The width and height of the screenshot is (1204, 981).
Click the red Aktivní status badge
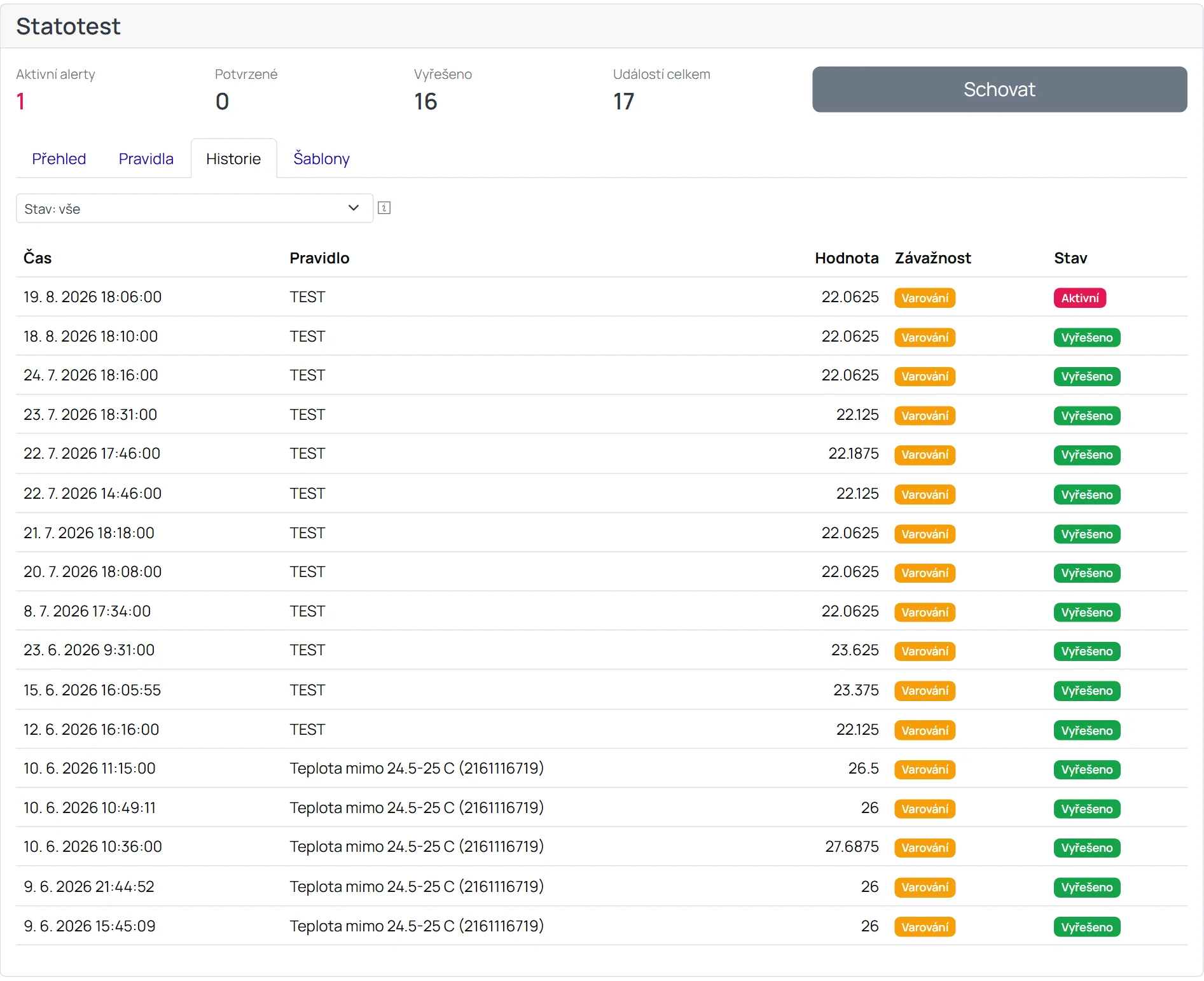click(1079, 298)
